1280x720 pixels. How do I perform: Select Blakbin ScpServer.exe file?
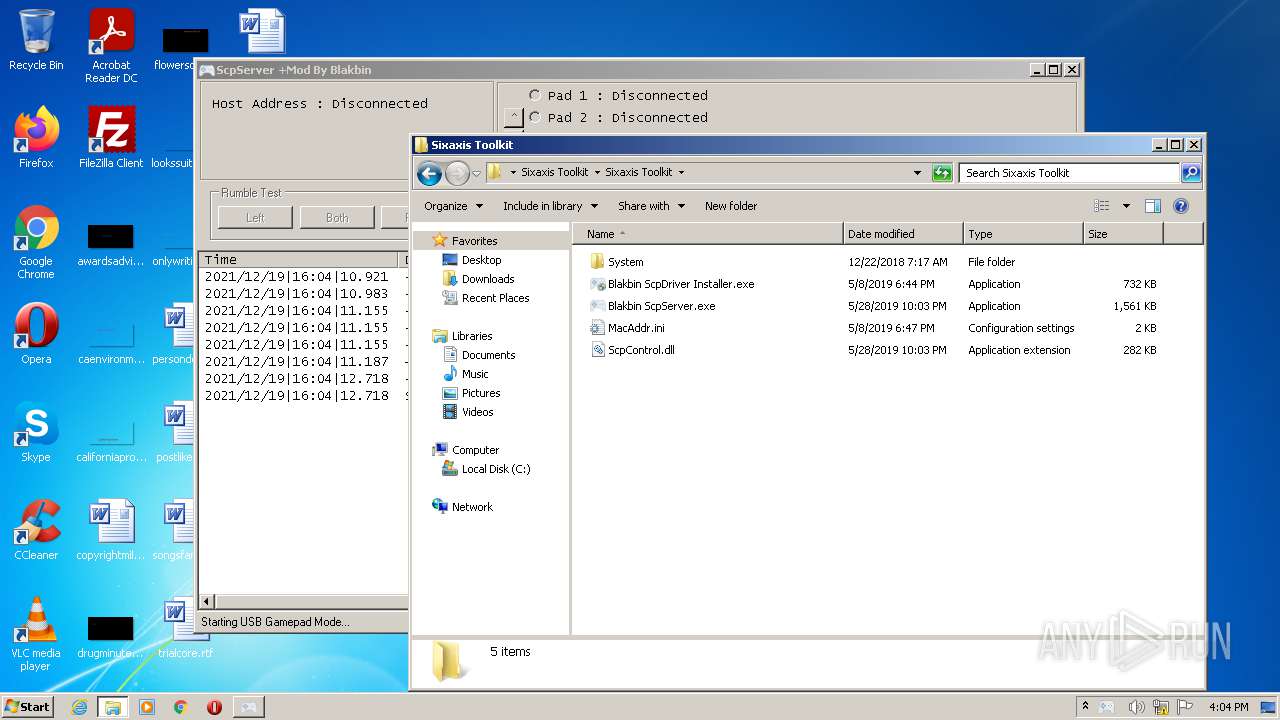point(661,306)
